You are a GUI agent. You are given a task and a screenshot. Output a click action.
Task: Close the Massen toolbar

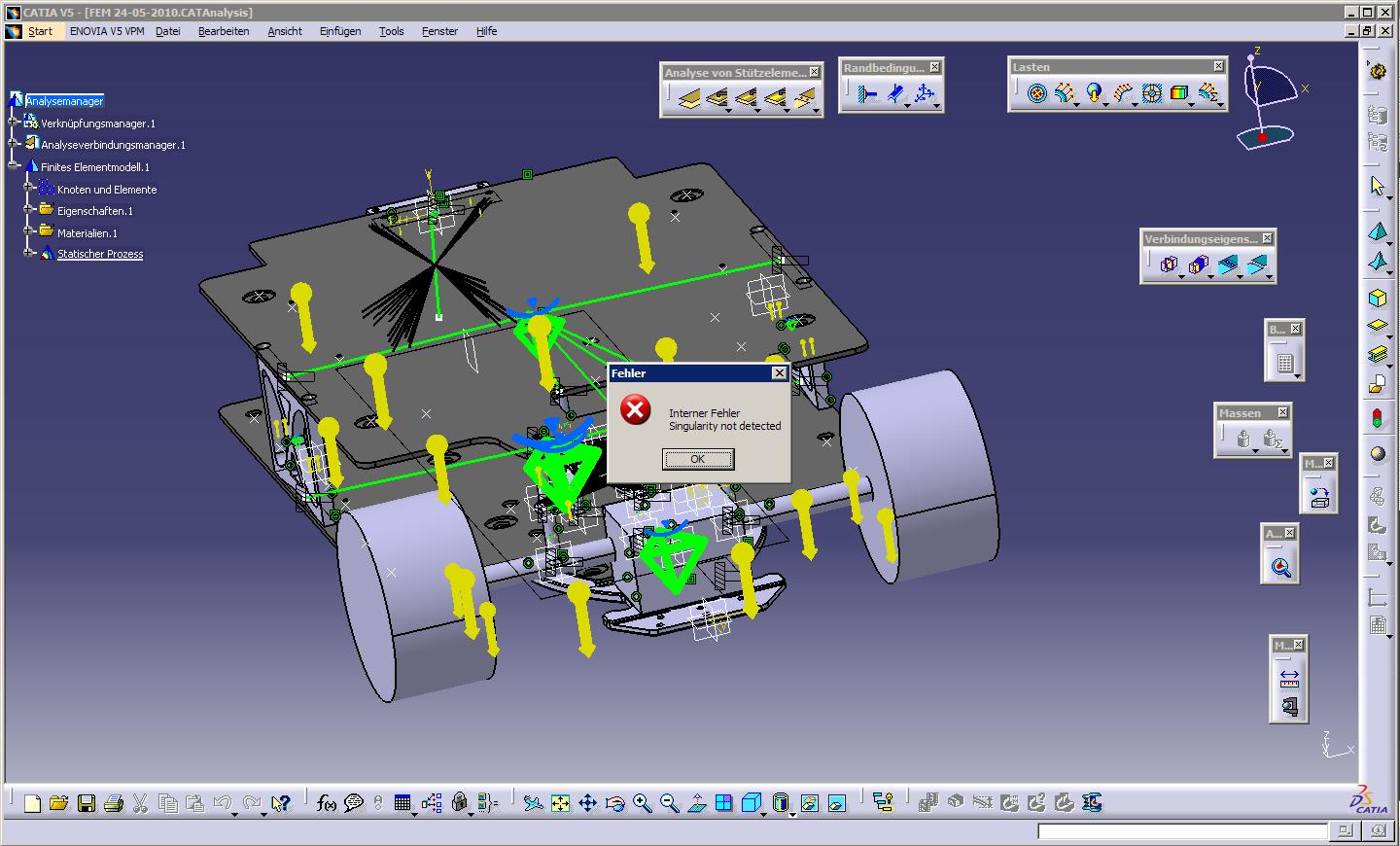pos(1282,412)
